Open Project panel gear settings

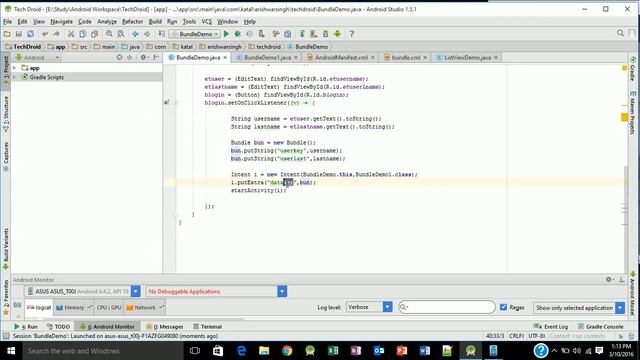point(143,58)
